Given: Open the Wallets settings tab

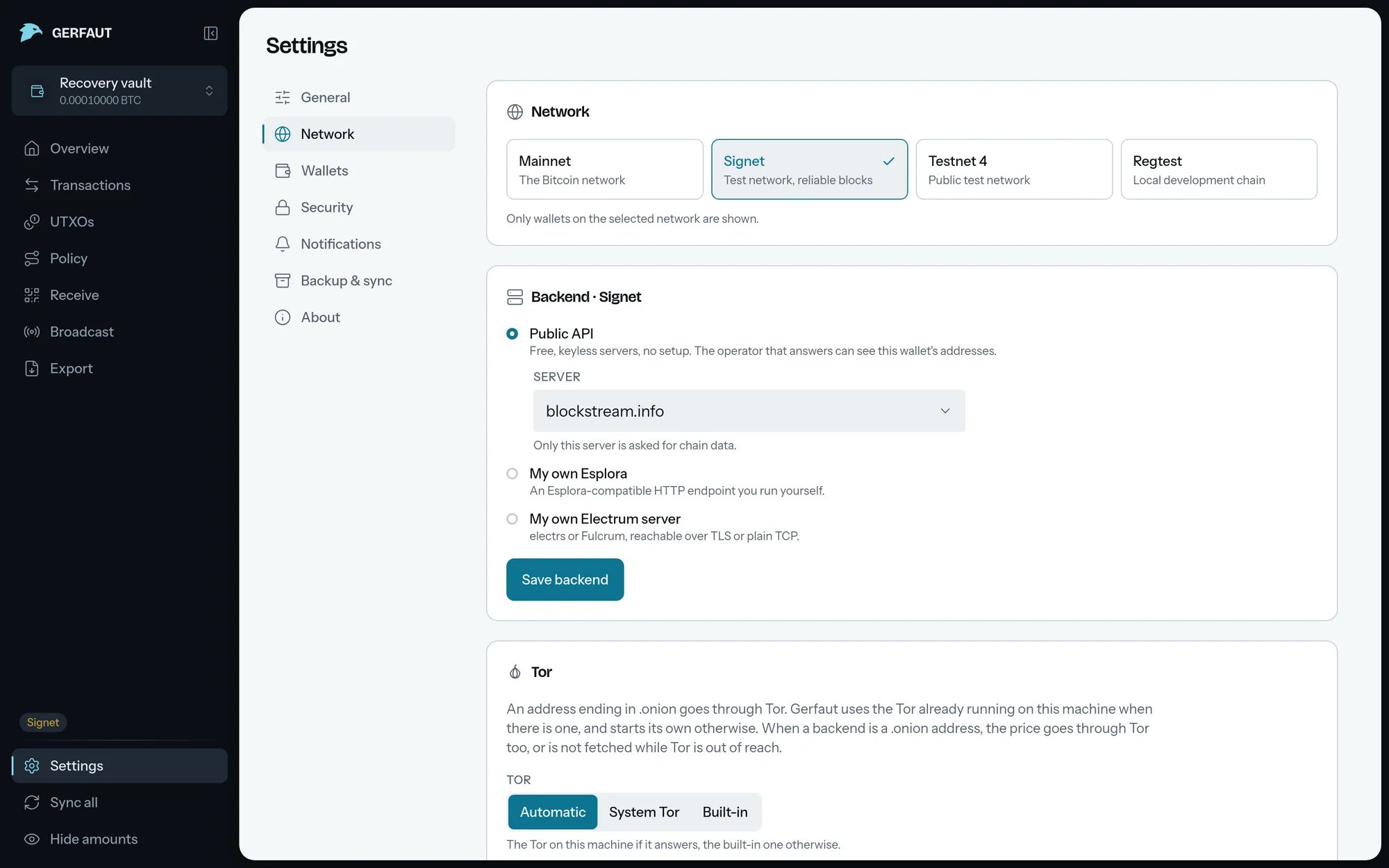Looking at the screenshot, I should [x=358, y=171].
